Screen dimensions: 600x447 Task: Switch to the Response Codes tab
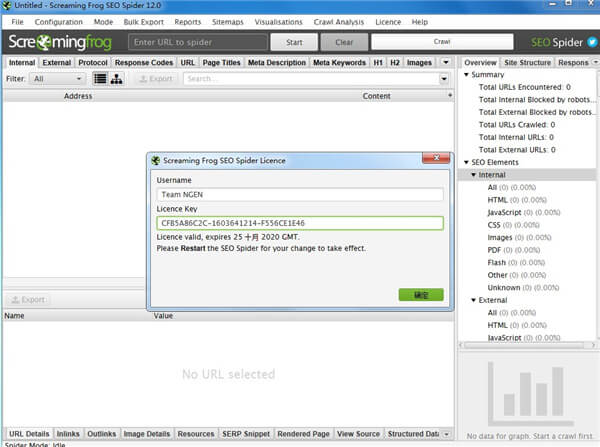tap(144, 62)
